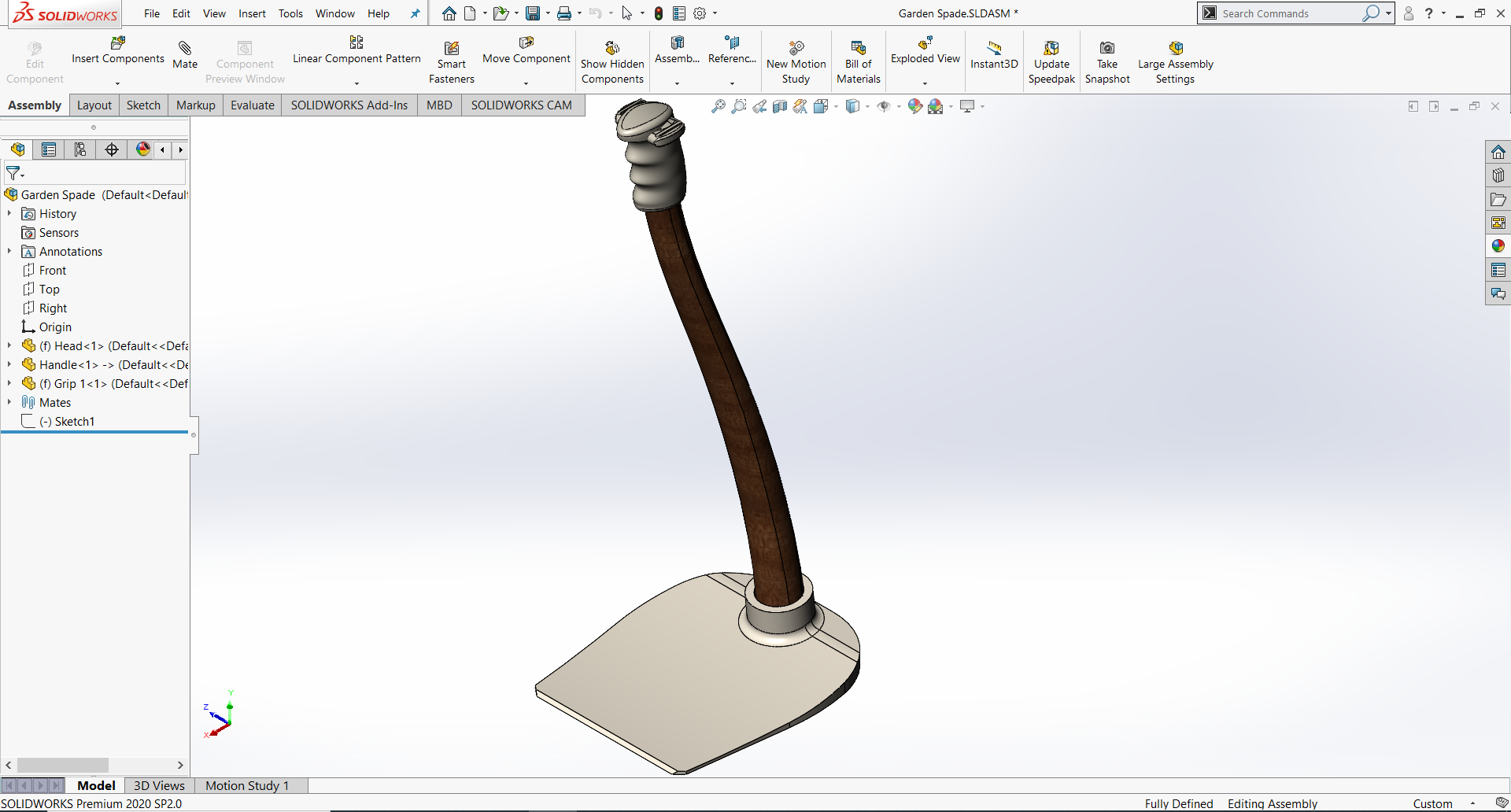
Task: Expand the History folder in the tree
Action: [x=9, y=213]
